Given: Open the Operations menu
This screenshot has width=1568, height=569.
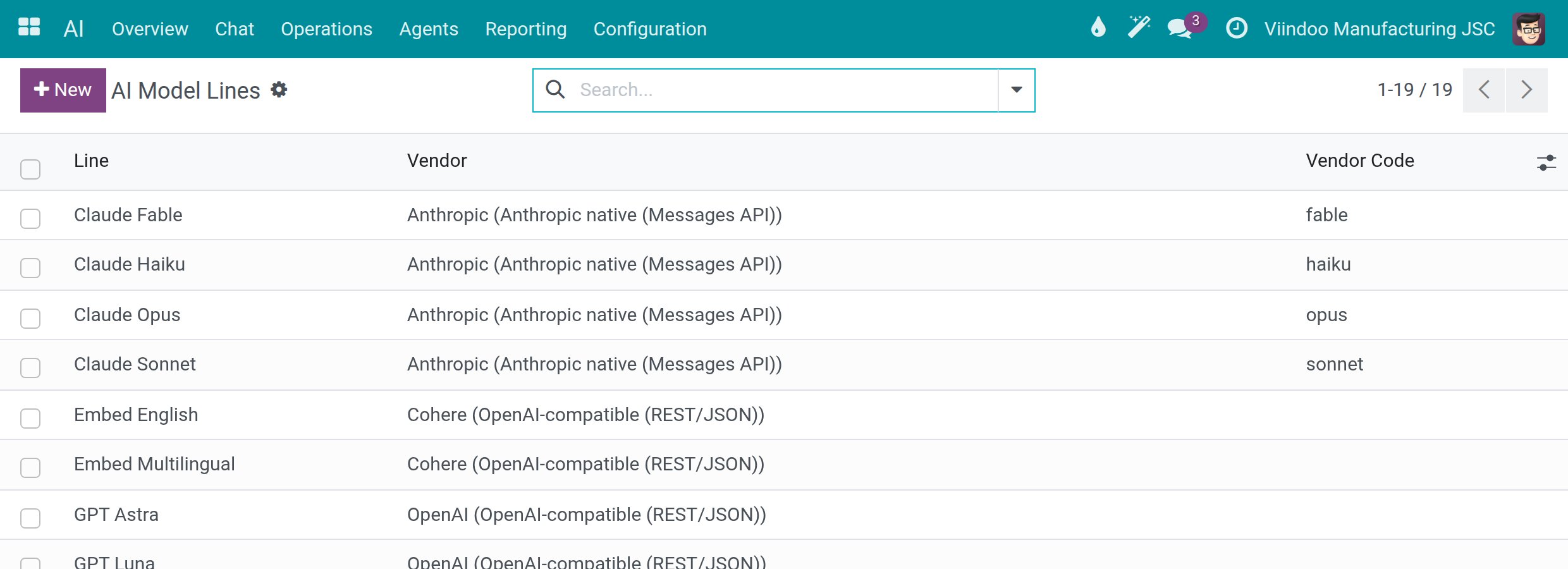Looking at the screenshot, I should pyautogui.click(x=326, y=29).
